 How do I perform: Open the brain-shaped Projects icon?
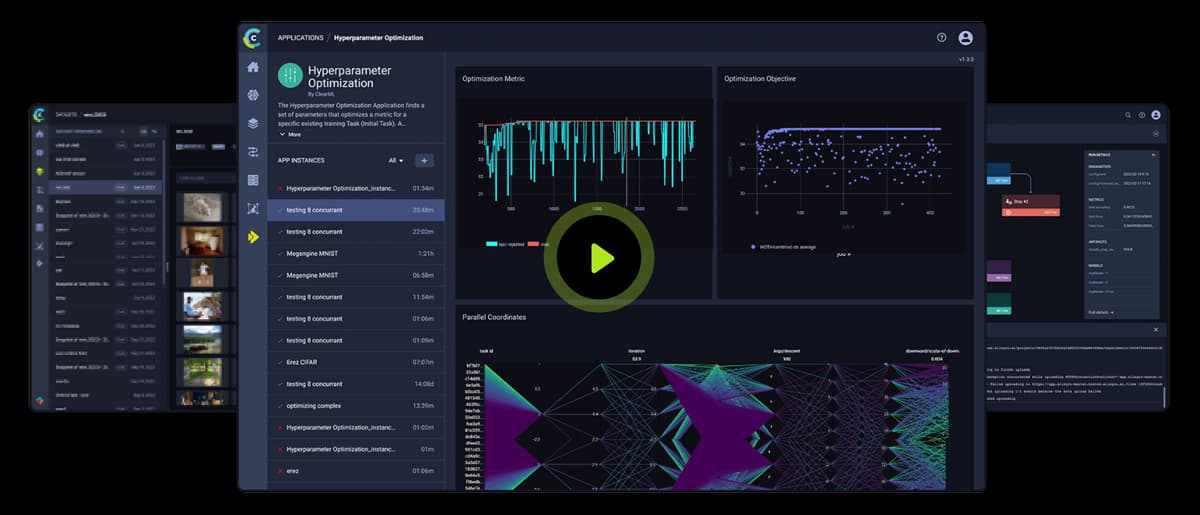(253, 95)
